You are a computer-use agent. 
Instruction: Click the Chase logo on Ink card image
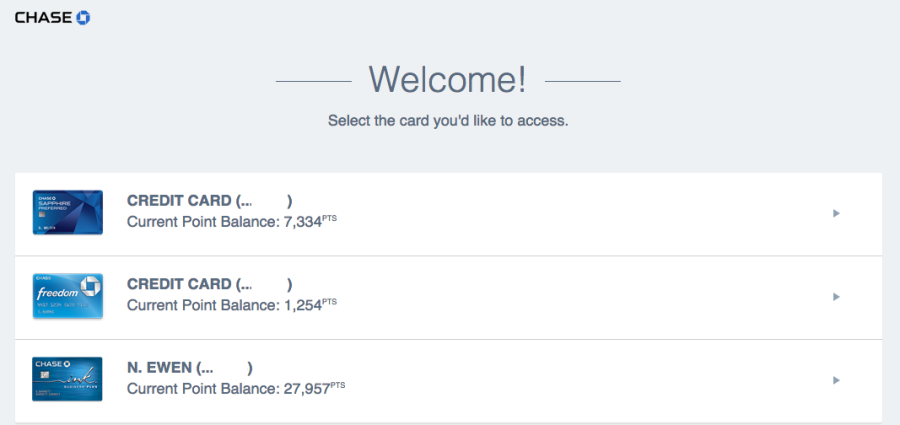click(53, 364)
